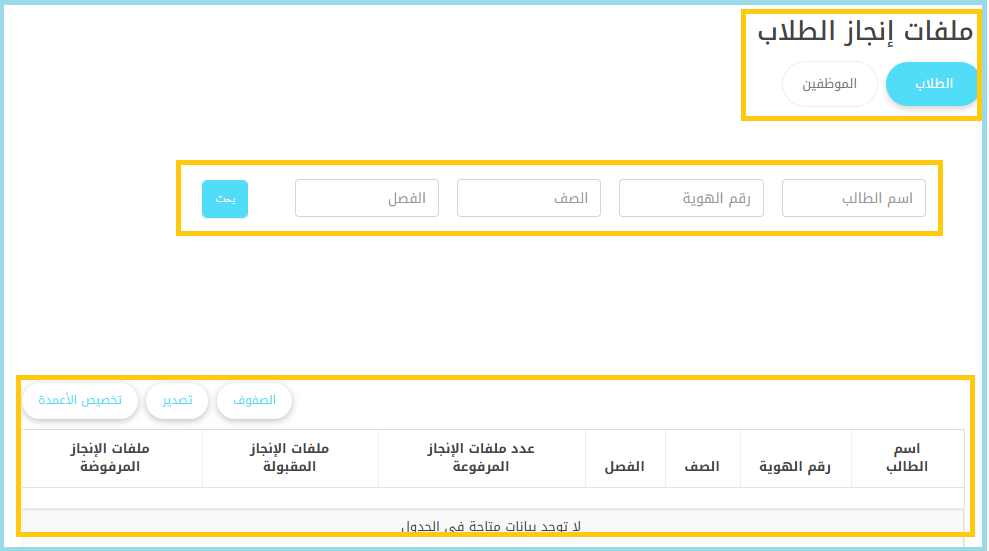Viewport: 989px width, 551px height.
Task: Switch to the الطلاب tab
Action: [x=933, y=84]
